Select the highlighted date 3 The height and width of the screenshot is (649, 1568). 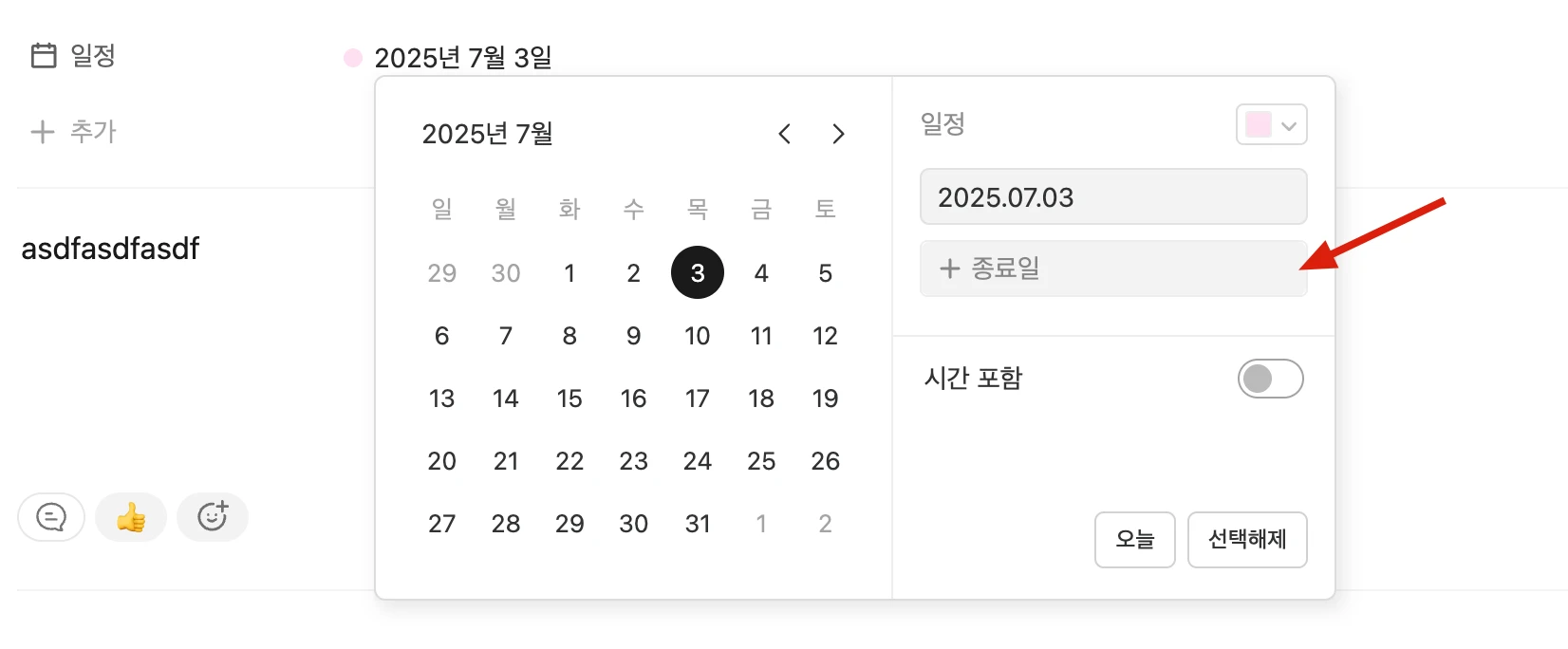coord(698,272)
